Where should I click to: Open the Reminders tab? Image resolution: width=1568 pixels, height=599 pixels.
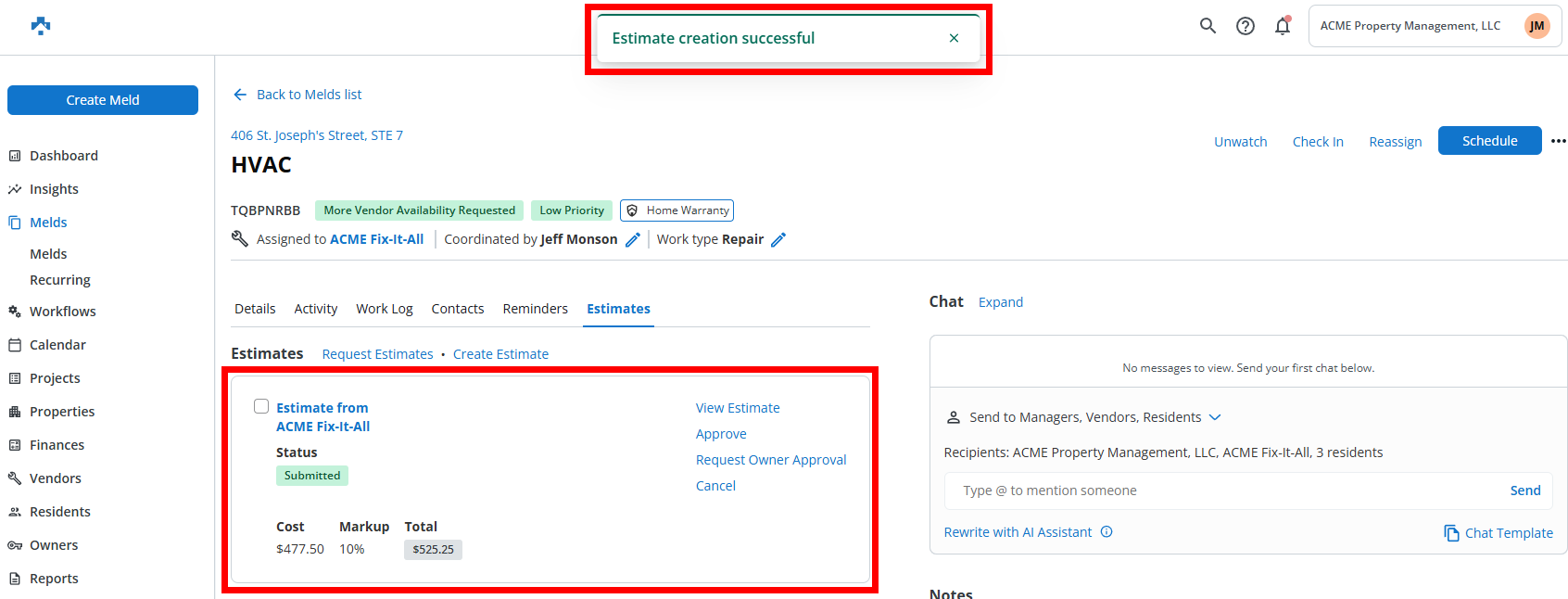coord(535,309)
